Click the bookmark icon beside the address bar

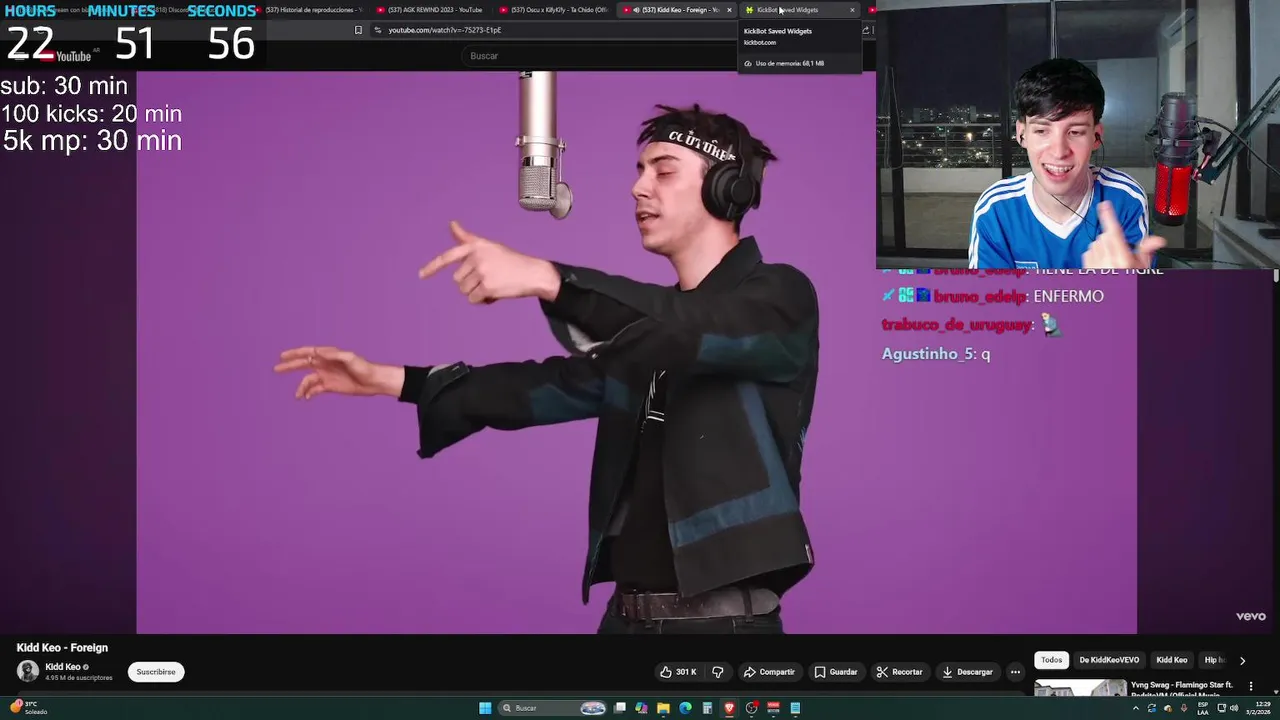(x=358, y=30)
